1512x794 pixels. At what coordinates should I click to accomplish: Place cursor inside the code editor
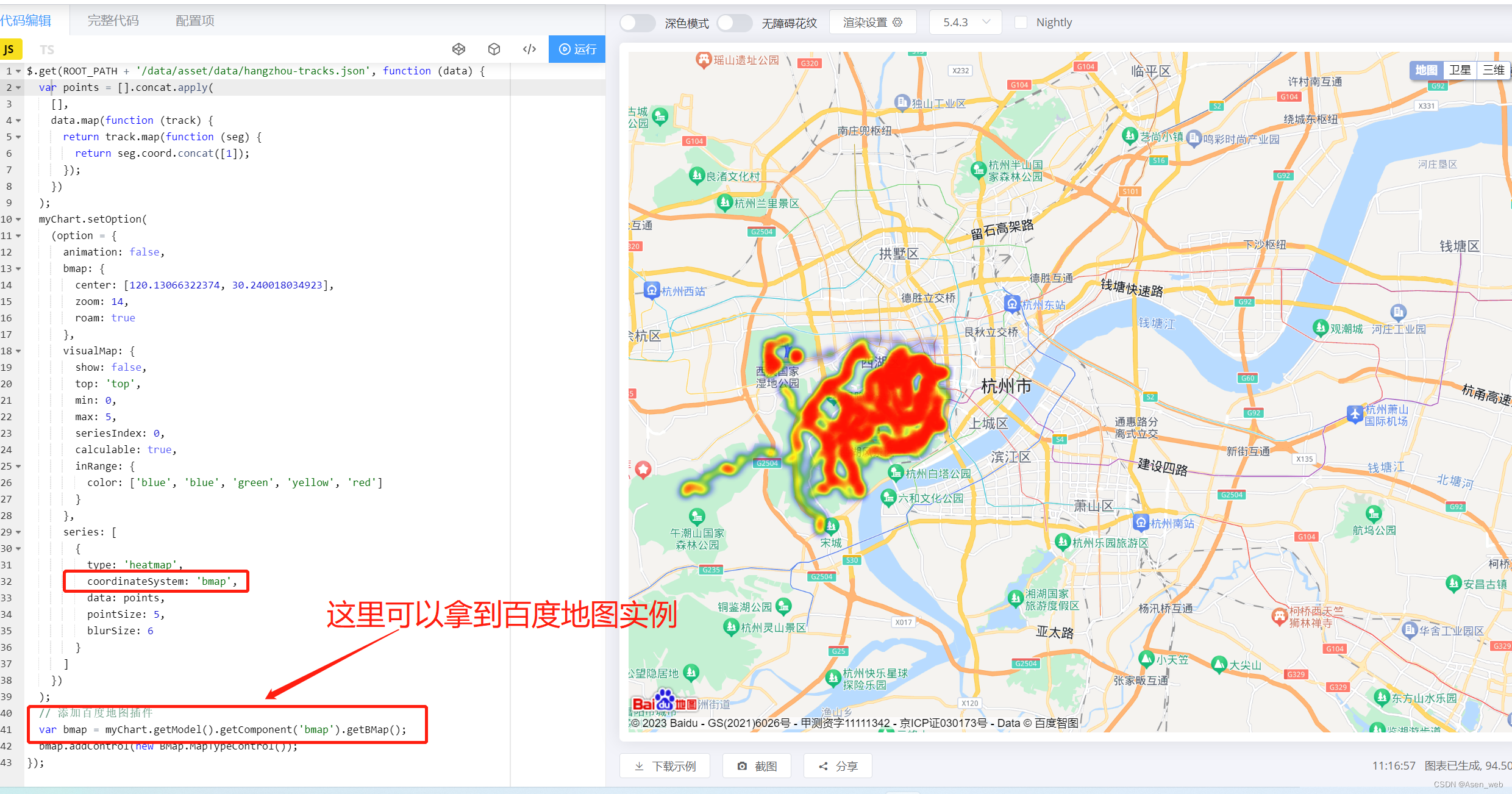point(244,366)
